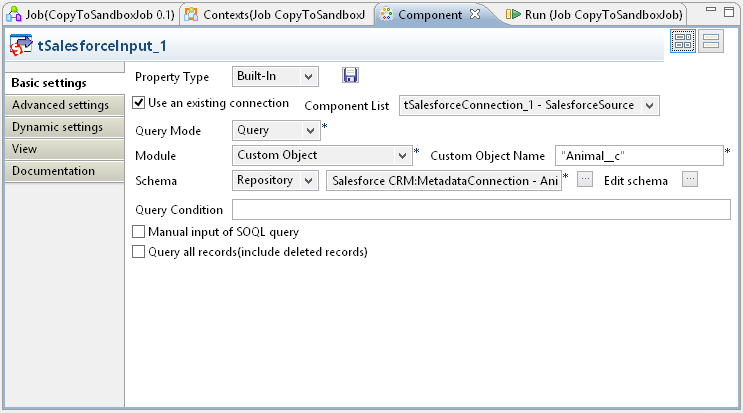
Task: Click the Query Condition text field
Action: coord(481,209)
